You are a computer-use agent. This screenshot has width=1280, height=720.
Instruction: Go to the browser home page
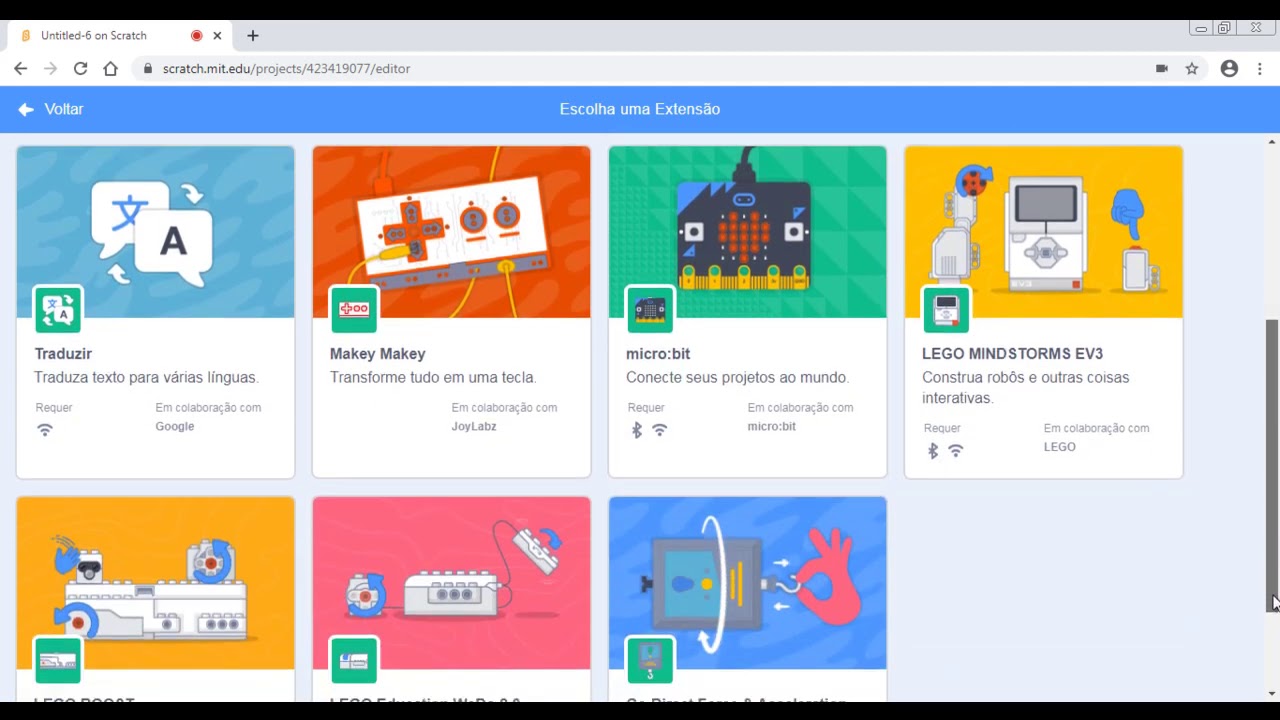click(111, 68)
